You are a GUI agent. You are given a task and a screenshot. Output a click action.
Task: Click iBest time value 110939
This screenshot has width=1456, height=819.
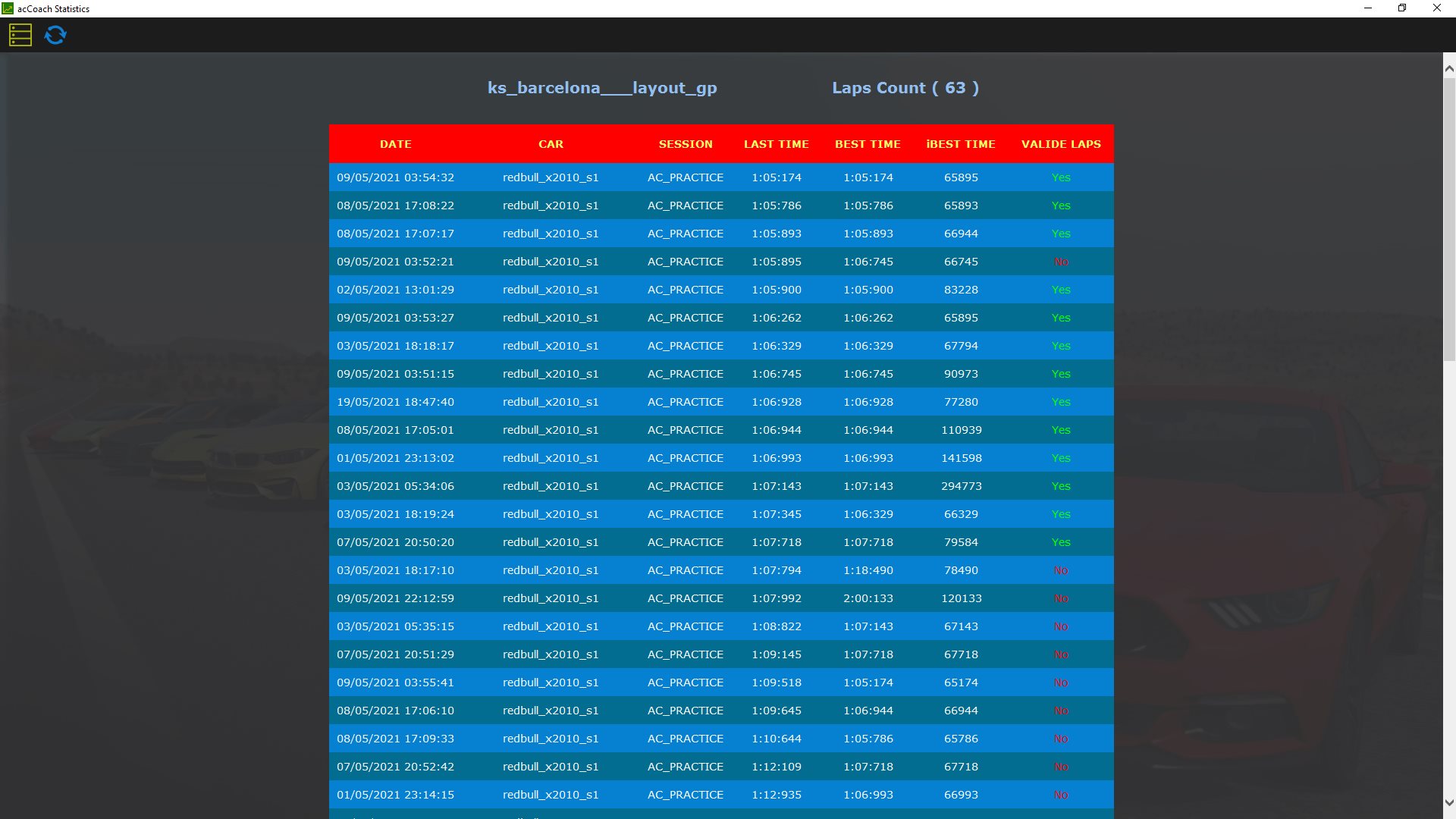tap(961, 430)
